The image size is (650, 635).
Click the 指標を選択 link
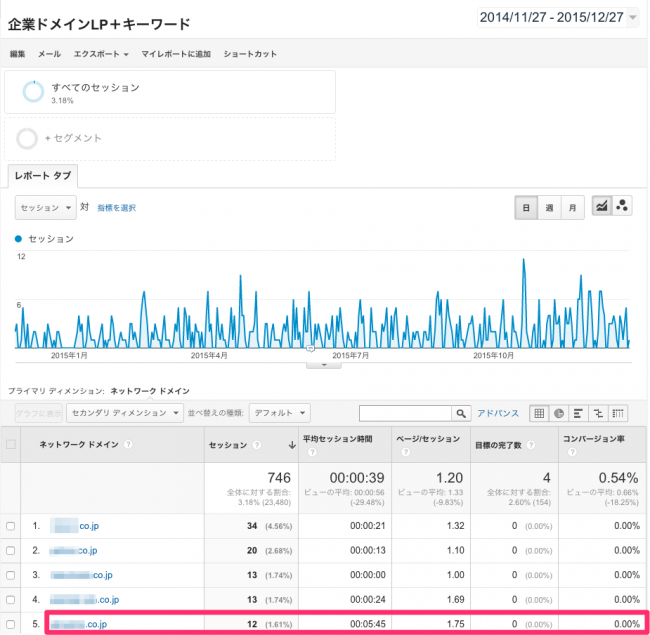click(x=115, y=208)
